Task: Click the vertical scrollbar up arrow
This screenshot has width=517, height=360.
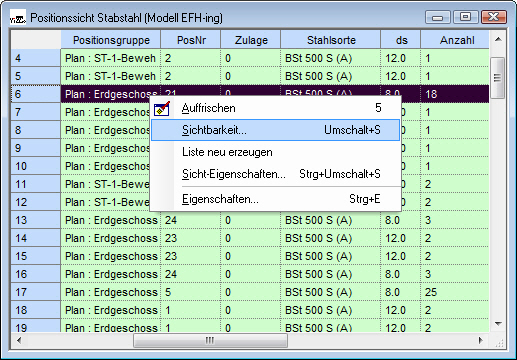Action: pyautogui.click(x=498, y=40)
